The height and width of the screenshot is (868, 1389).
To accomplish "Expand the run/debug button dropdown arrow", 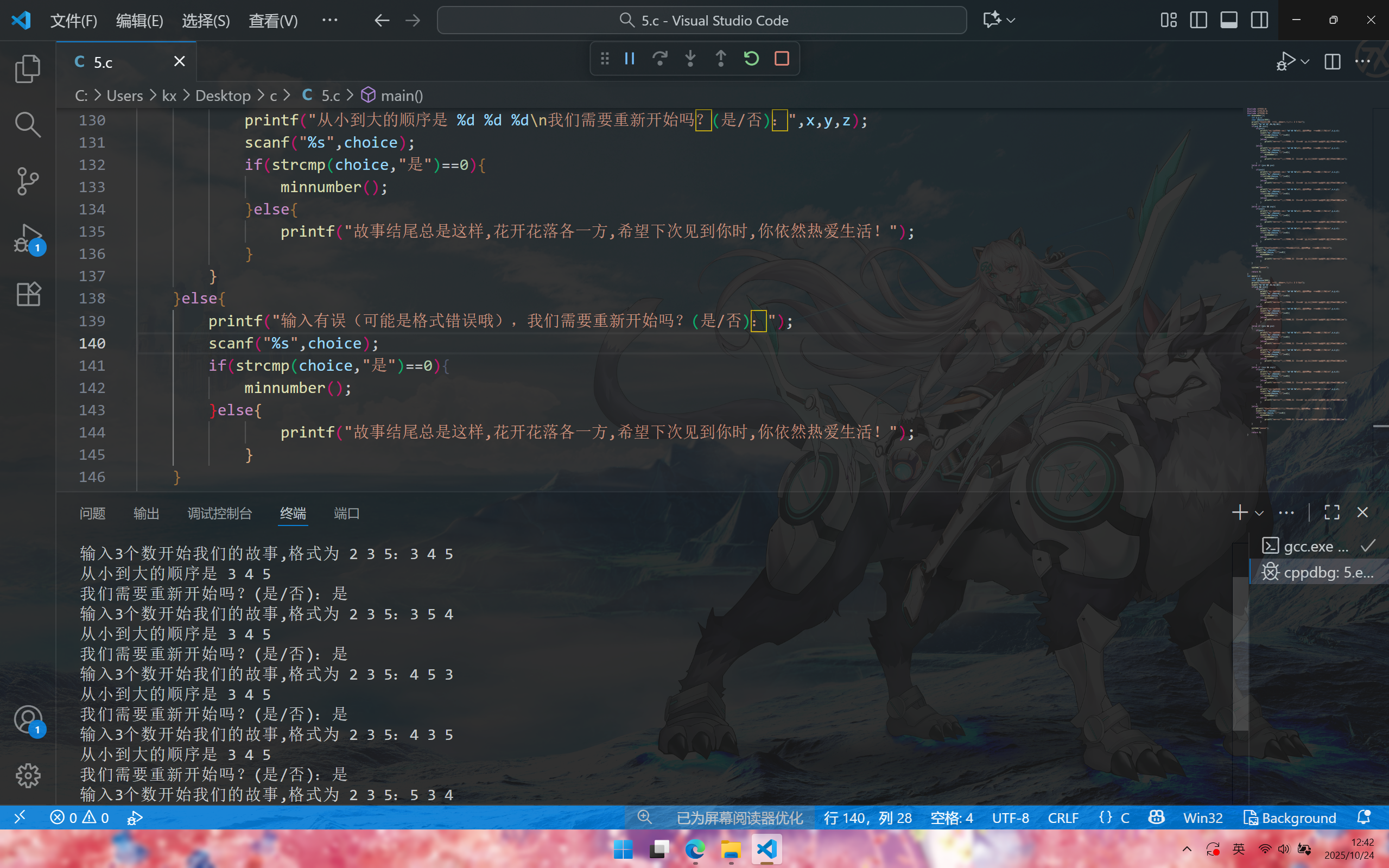I will click(x=1305, y=61).
